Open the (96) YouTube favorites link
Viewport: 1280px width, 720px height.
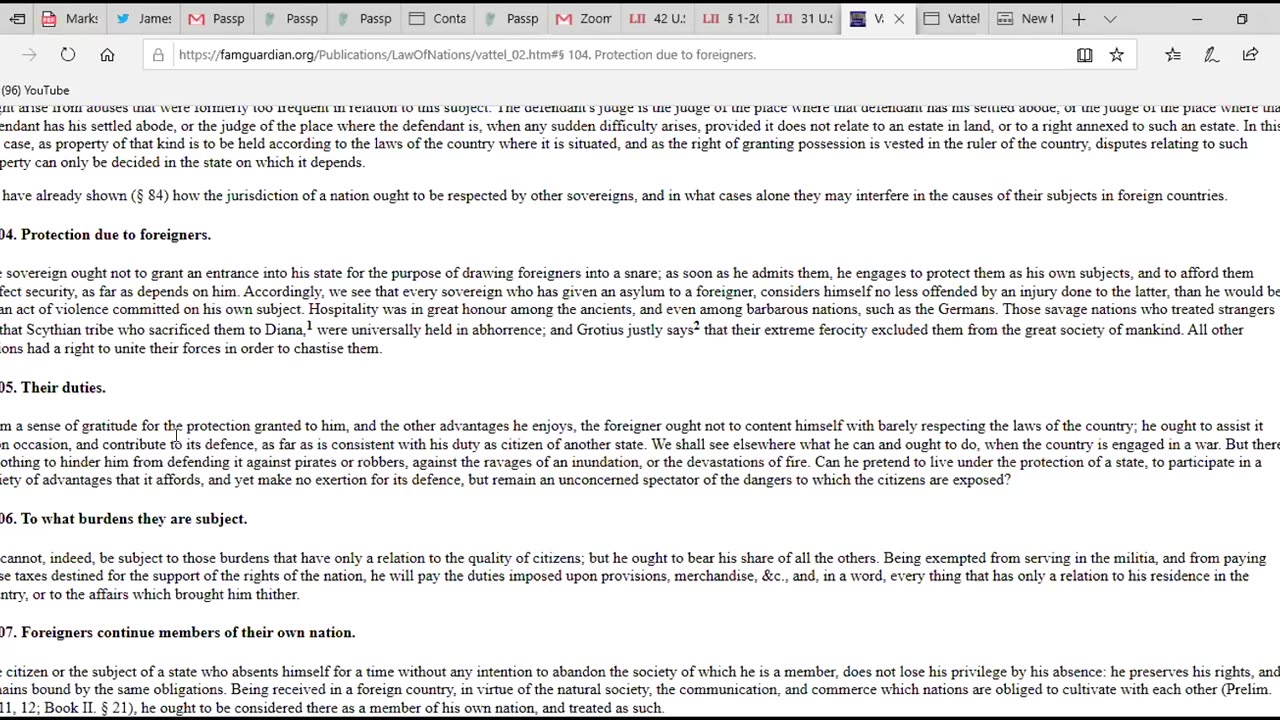click(35, 90)
